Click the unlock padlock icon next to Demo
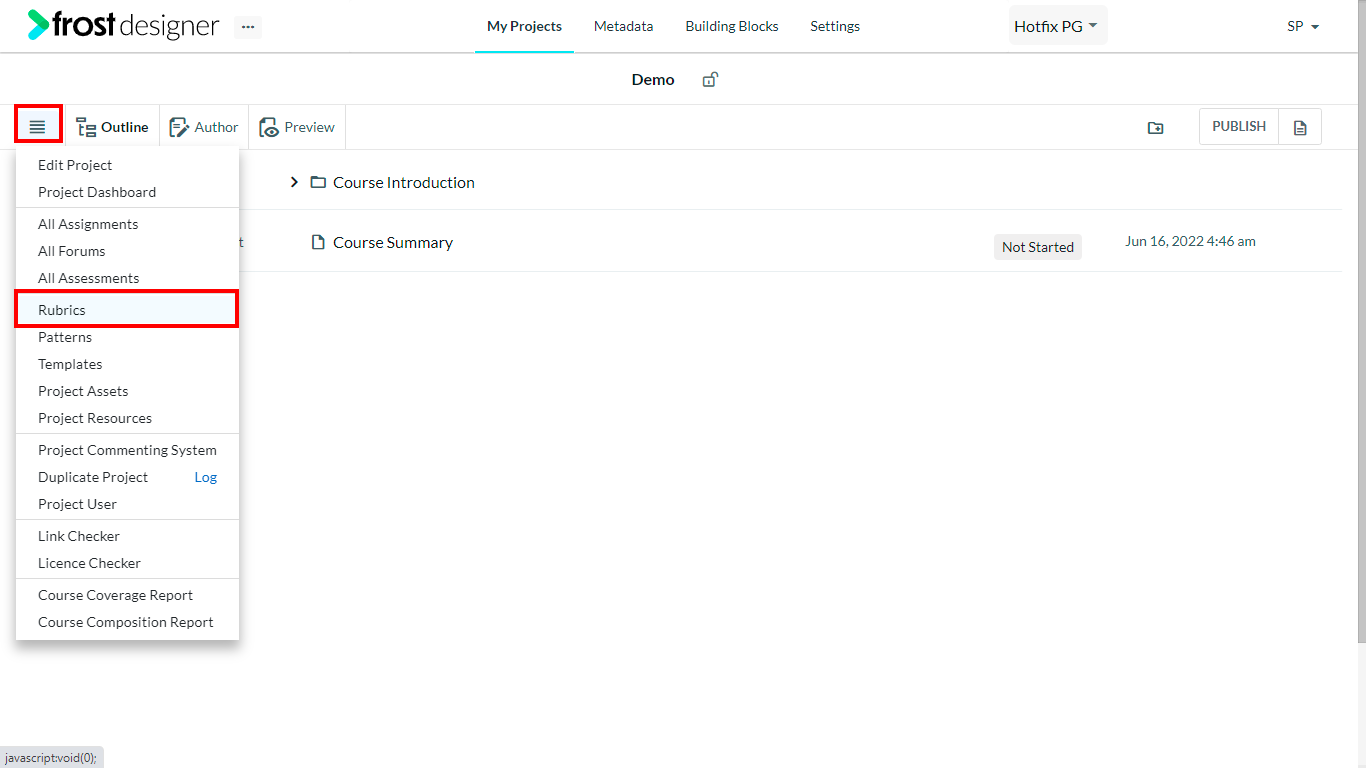 (x=710, y=79)
